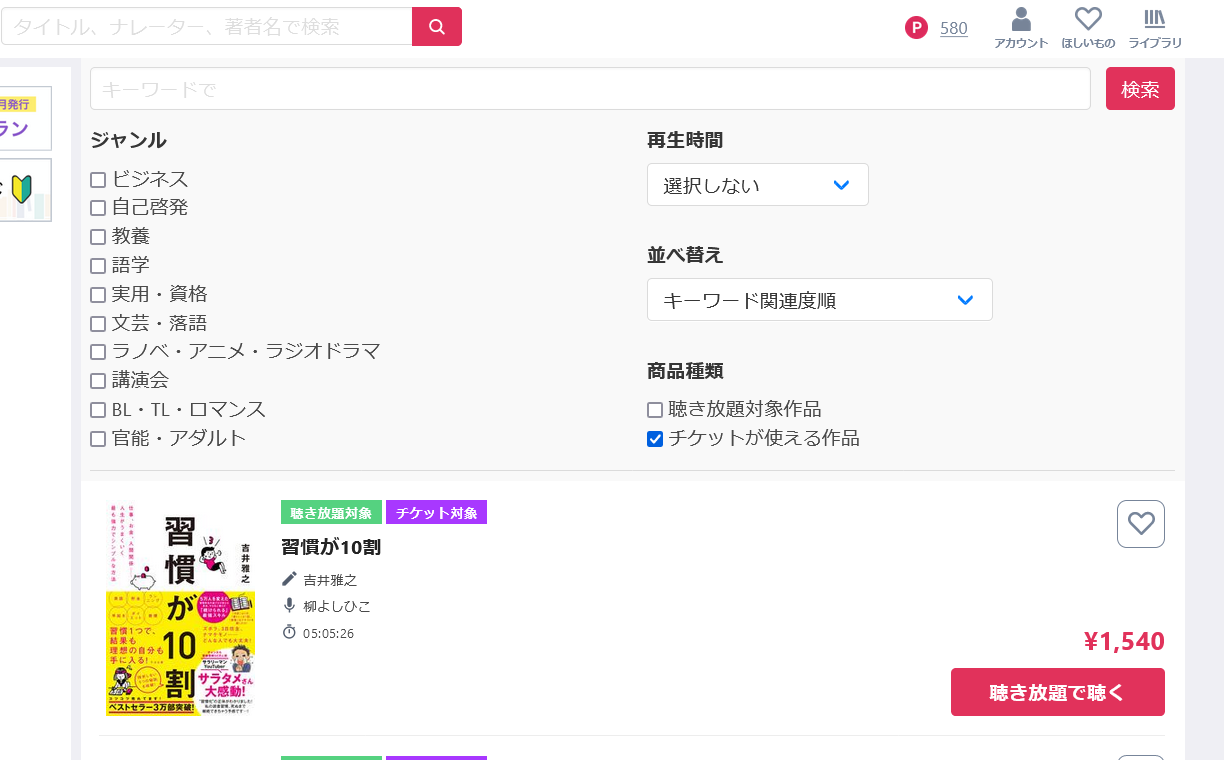Expand the 再生時間 dropdown
The width and height of the screenshot is (1224, 760).
pyautogui.click(x=757, y=185)
